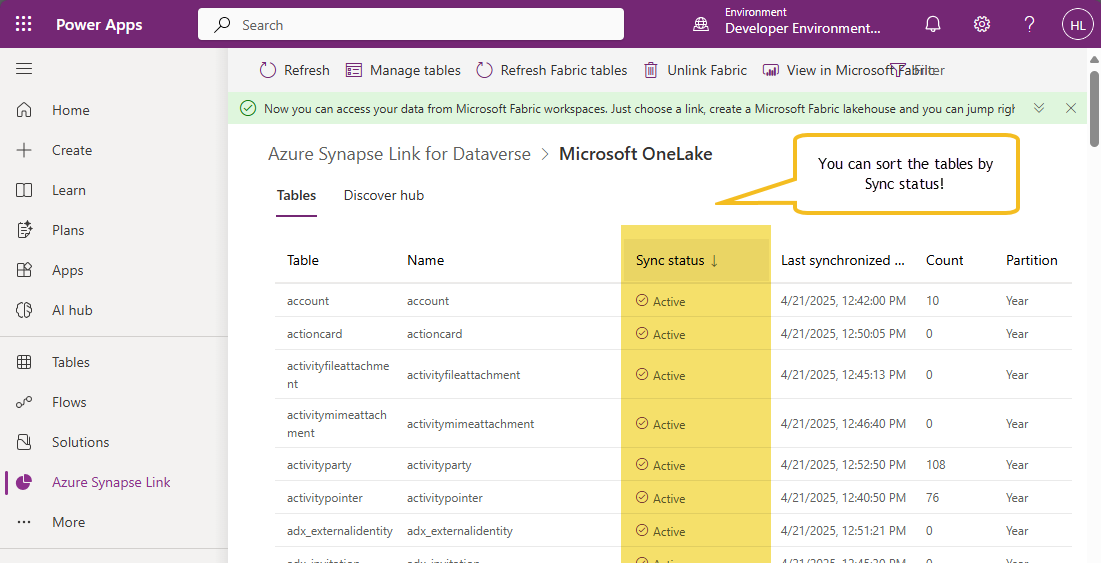1101x563 pixels.
Task: Select the activityfileattachment name cell
Action: pos(463,375)
